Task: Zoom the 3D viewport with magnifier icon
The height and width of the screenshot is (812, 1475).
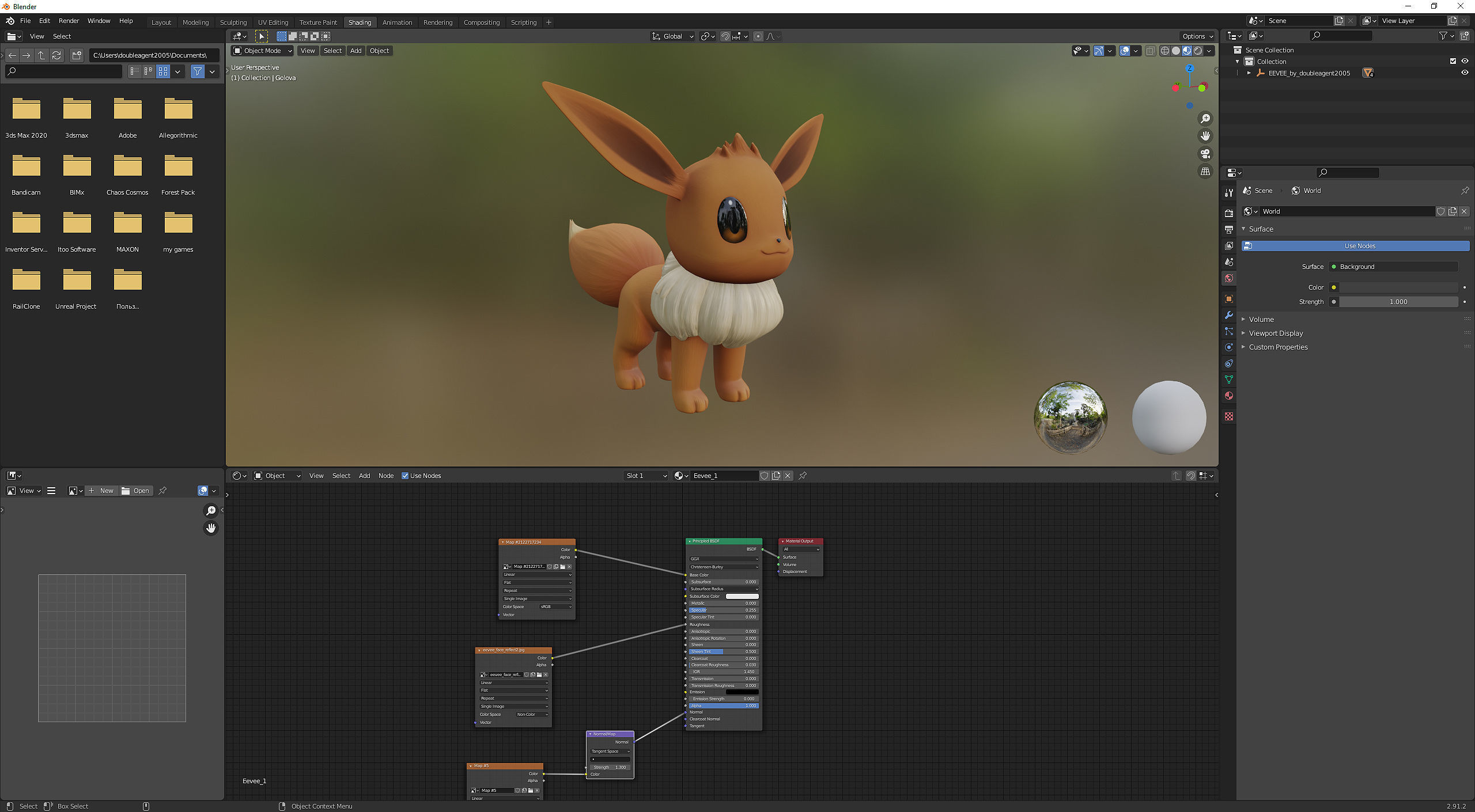Action: coord(1205,119)
